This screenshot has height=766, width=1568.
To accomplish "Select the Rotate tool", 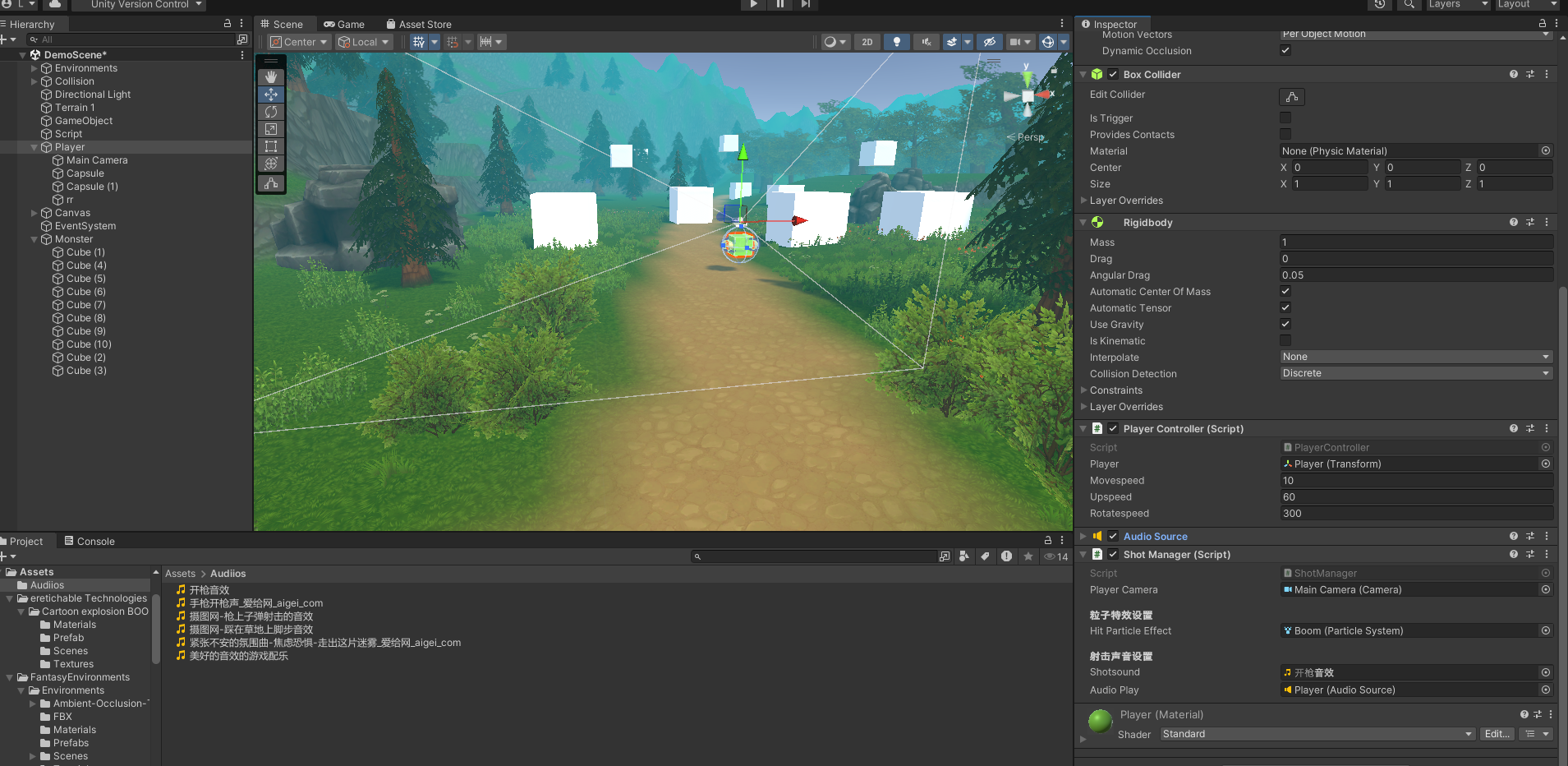I will [271, 112].
